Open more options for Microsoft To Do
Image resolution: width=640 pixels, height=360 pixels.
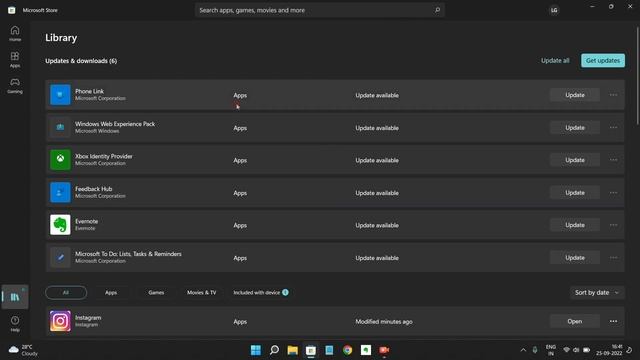tap(613, 258)
